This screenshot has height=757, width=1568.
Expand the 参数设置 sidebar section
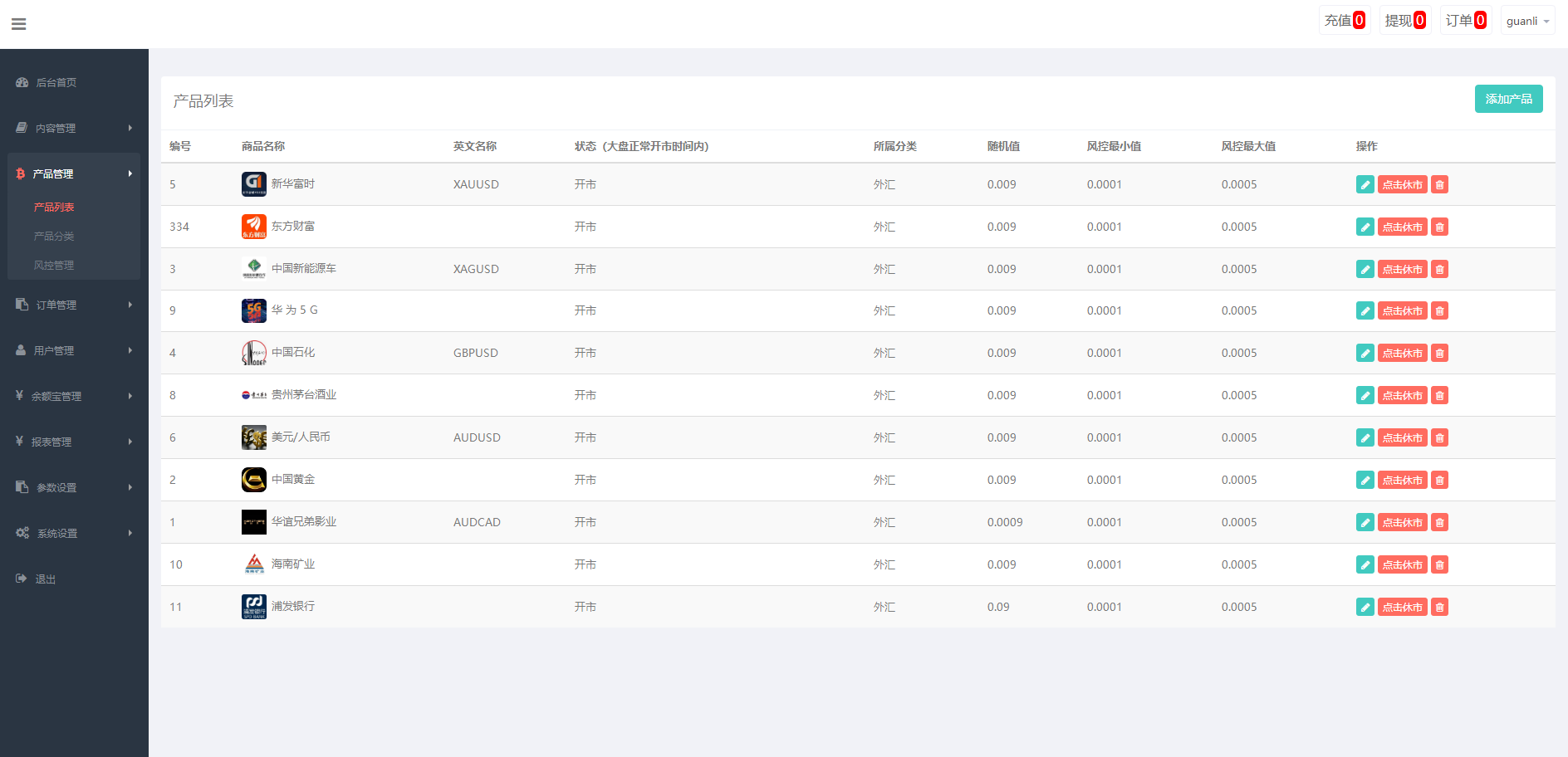point(74,487)
